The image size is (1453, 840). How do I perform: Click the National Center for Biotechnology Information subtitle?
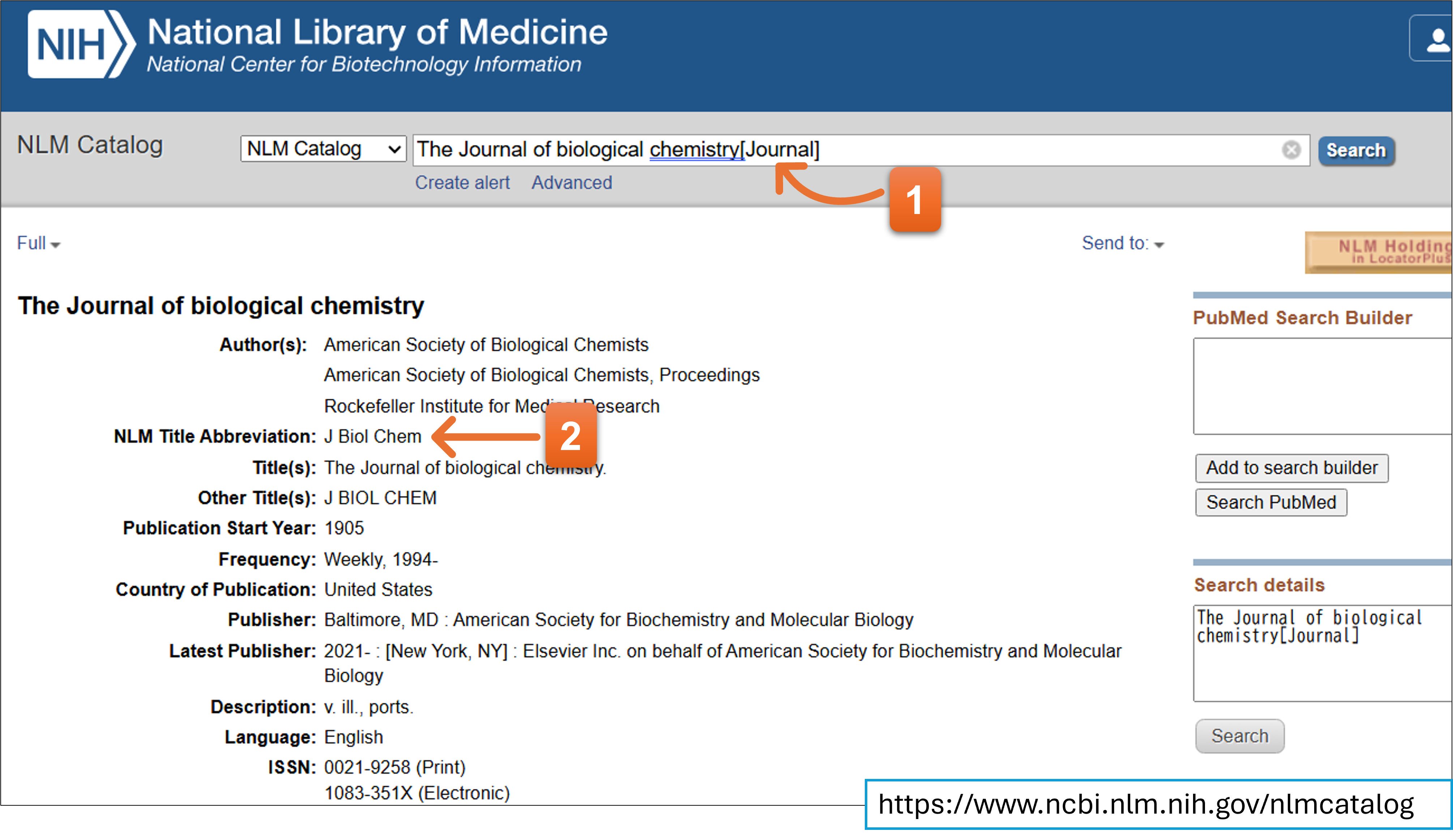click(x=364, y=65)
